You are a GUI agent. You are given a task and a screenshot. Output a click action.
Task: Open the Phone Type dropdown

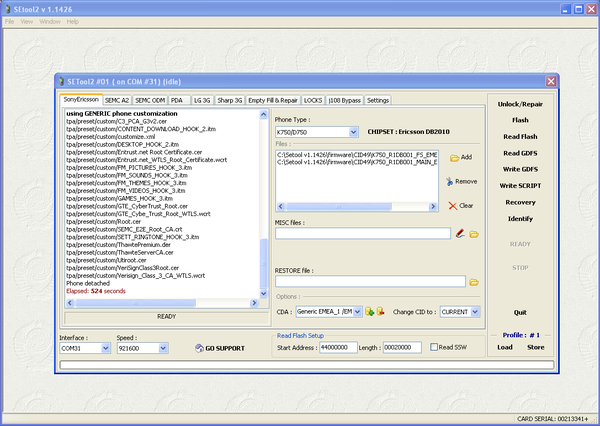click(x=354, y=131)
